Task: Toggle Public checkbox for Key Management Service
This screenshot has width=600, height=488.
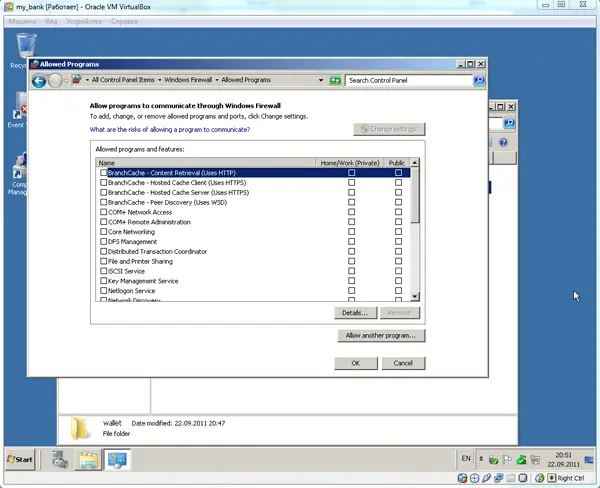Action: tap(398, 281)
